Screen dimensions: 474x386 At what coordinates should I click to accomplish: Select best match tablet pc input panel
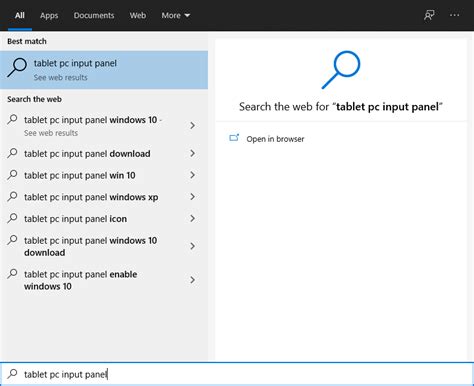pos(104,70)
